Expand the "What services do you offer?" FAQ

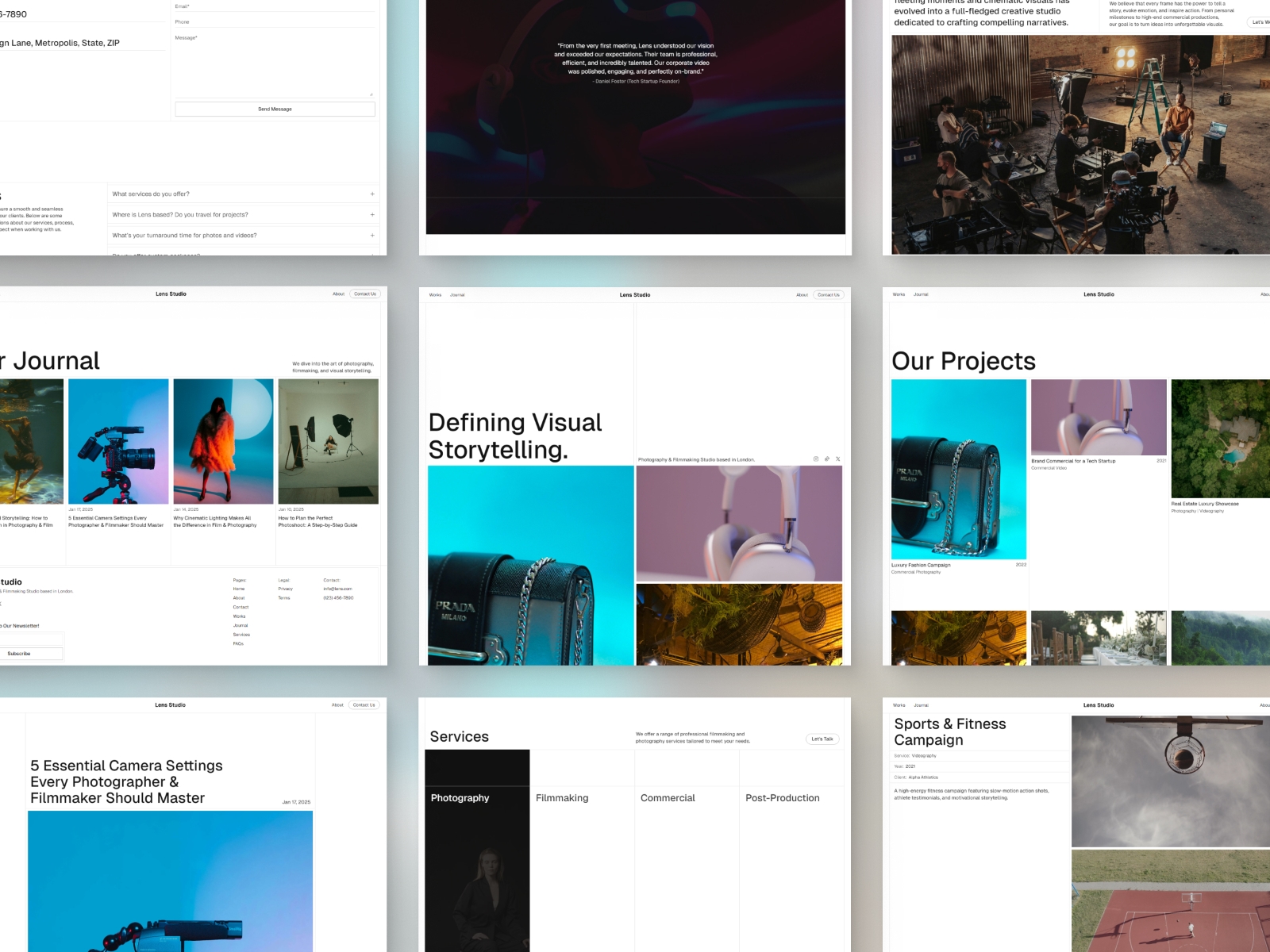tap(242, 194)
